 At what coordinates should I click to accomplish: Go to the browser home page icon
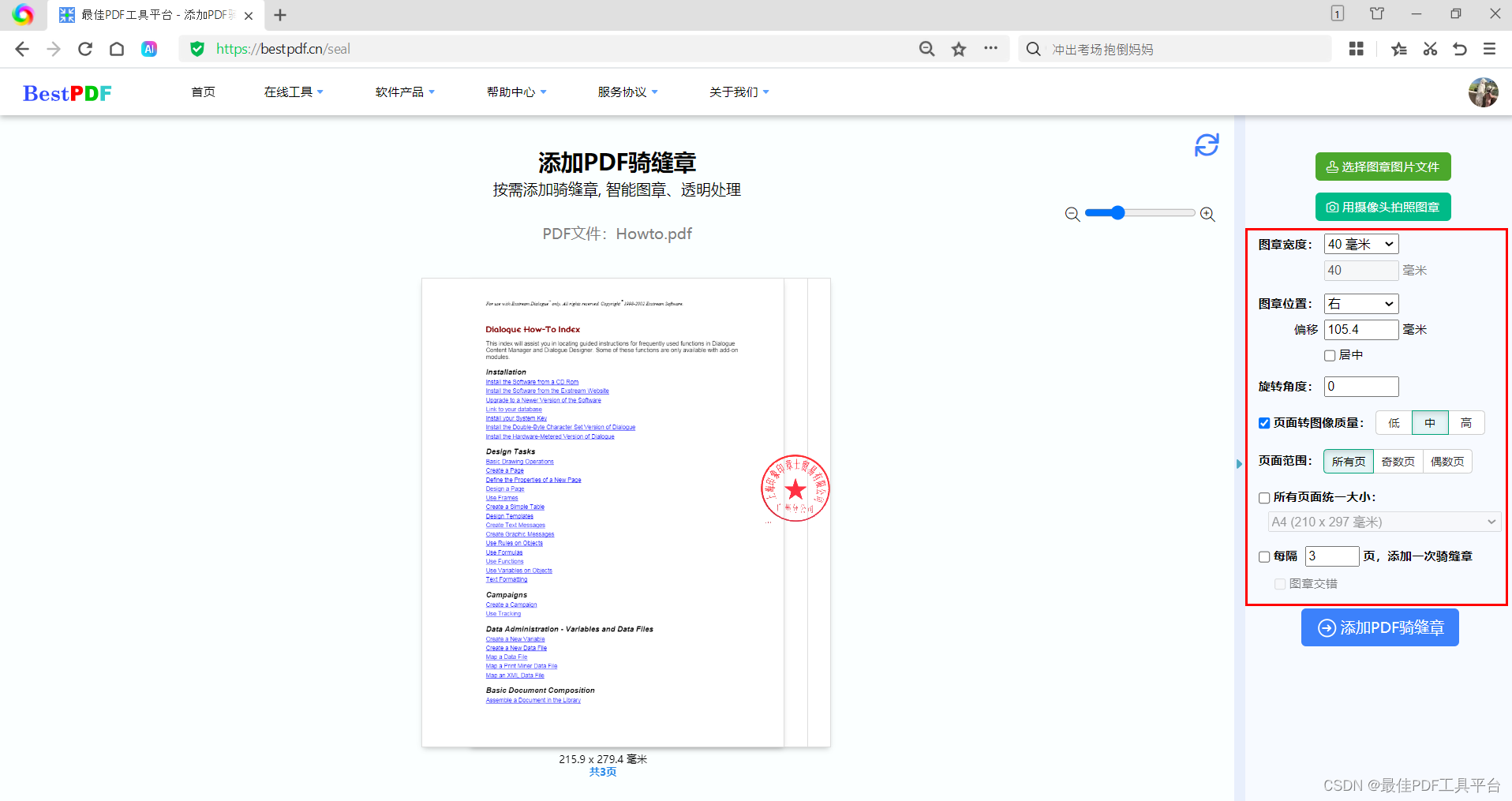(117, 49)
